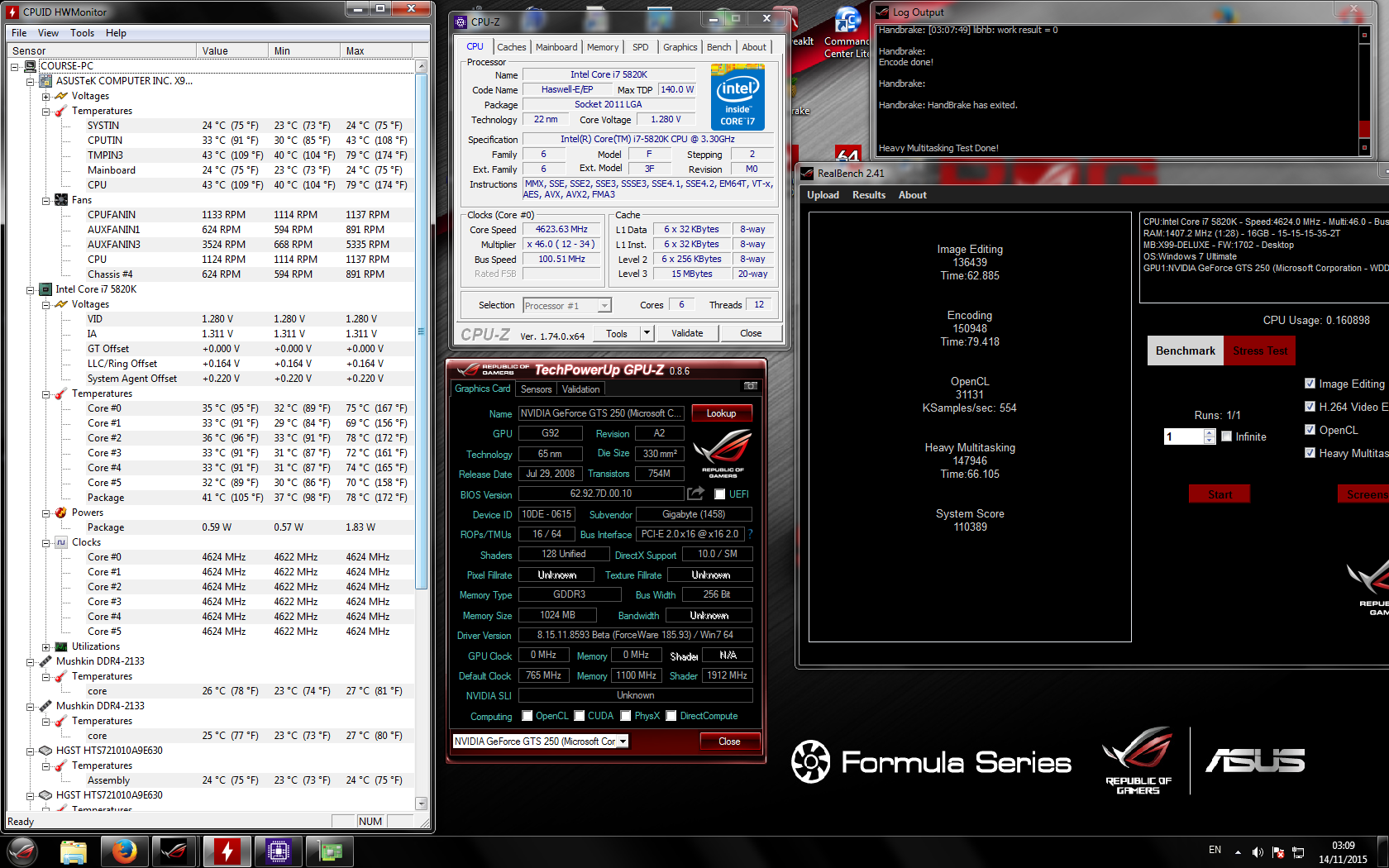This screenshot has height=868, width=1389.
Task: Collapse the COURSE-PC root node
Action: (x=15, y=66)
